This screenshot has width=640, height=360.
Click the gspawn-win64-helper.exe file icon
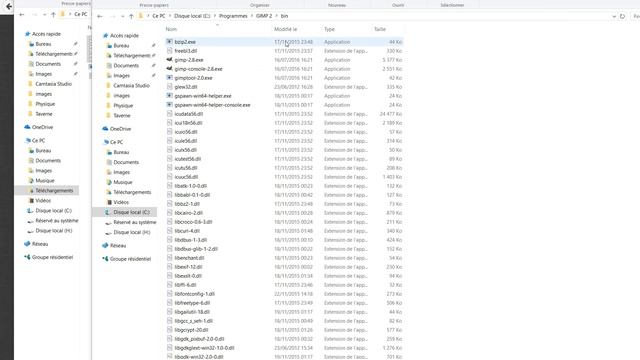(x=169, y=96)
